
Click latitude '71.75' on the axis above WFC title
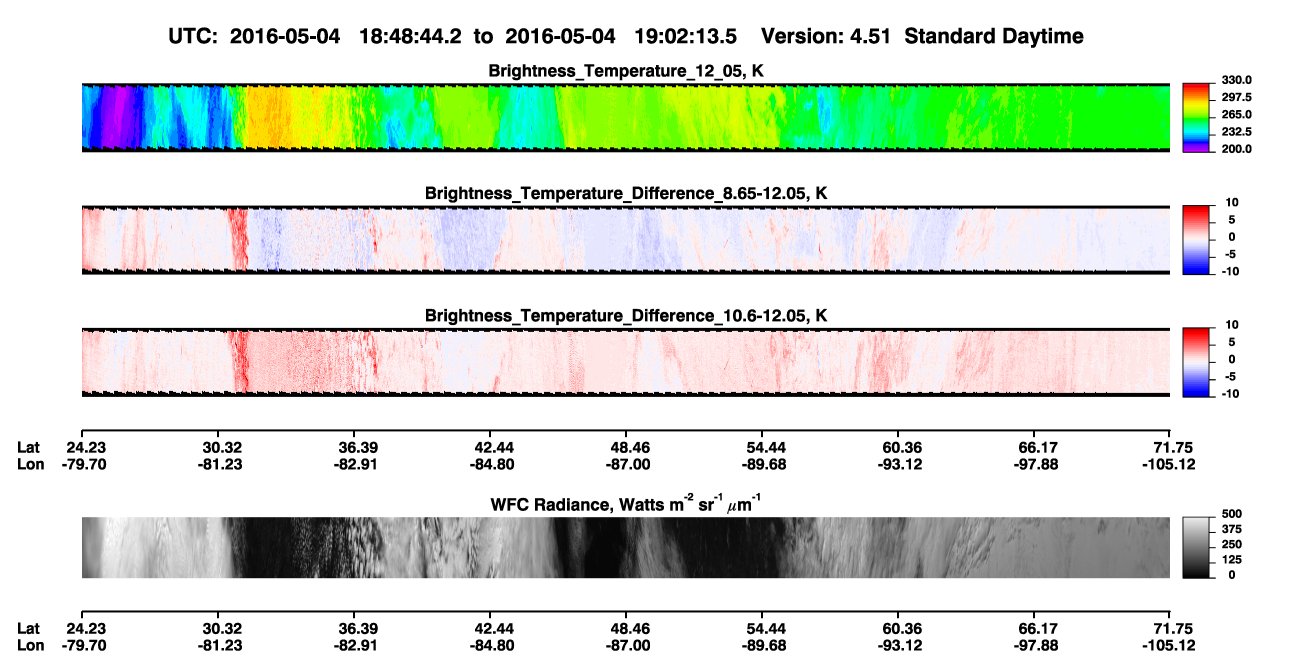click(x=1171, y=447)
